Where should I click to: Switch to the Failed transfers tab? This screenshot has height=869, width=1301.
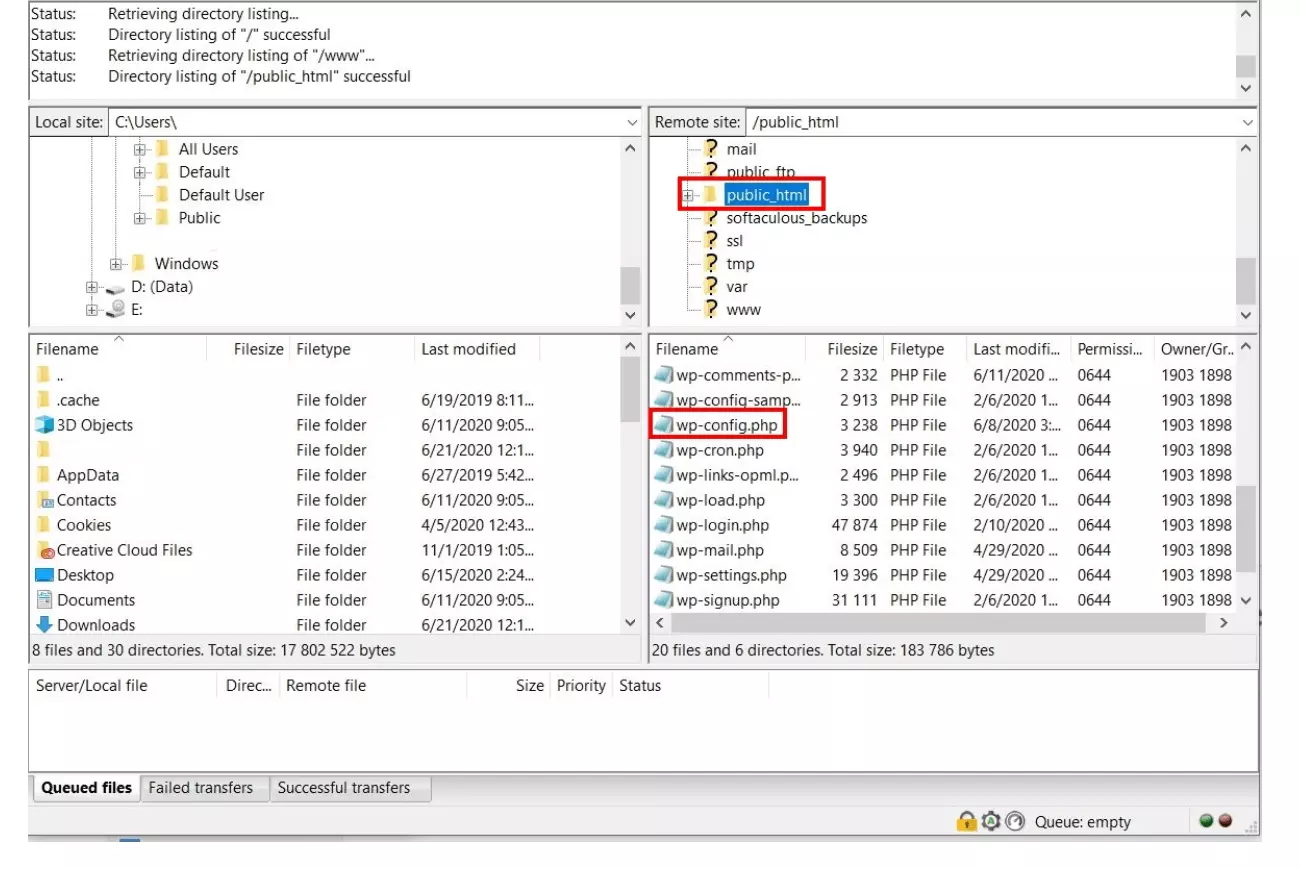[200, 788]
